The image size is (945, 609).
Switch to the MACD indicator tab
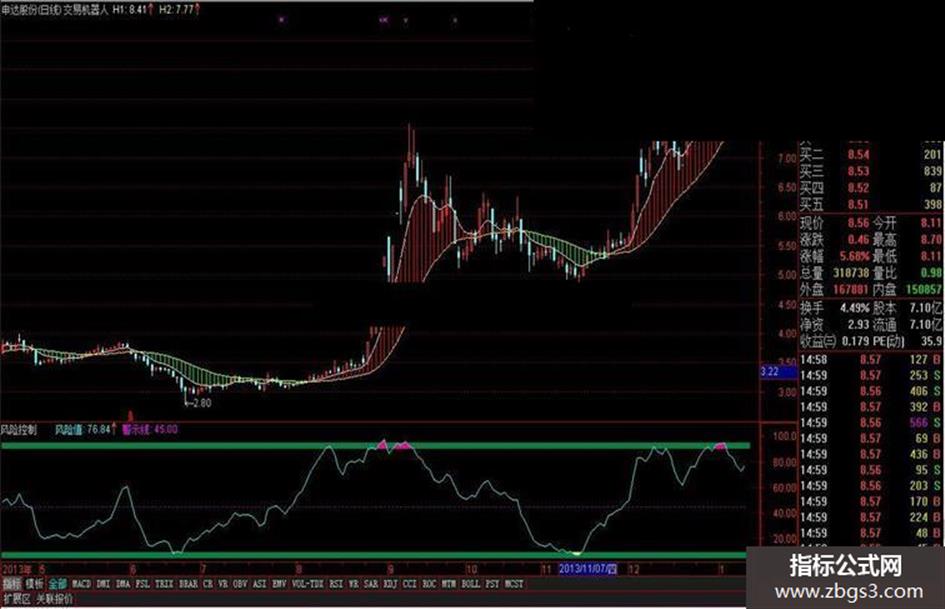(x=81, y=584)
